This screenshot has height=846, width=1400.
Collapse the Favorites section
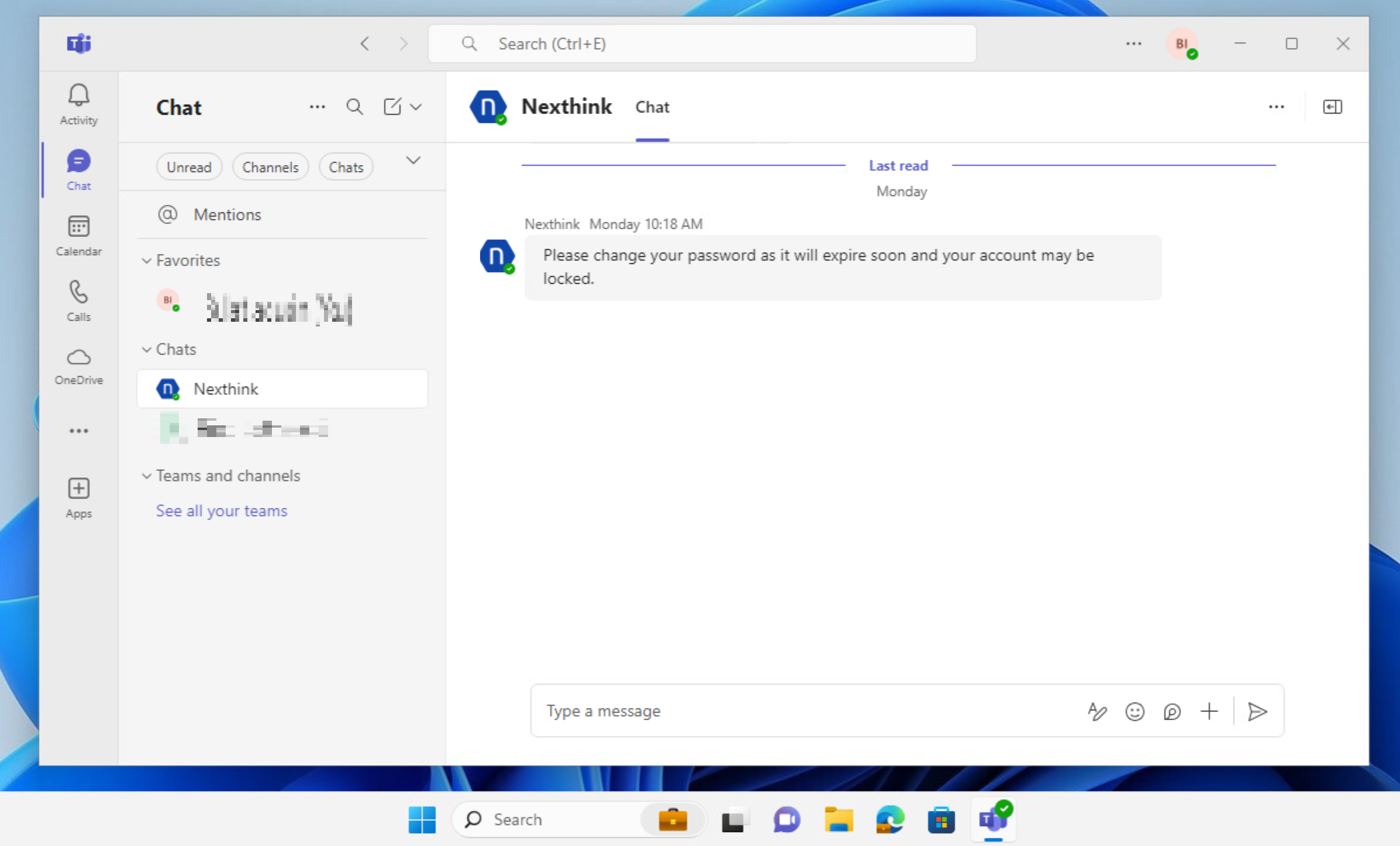[147, 260]
